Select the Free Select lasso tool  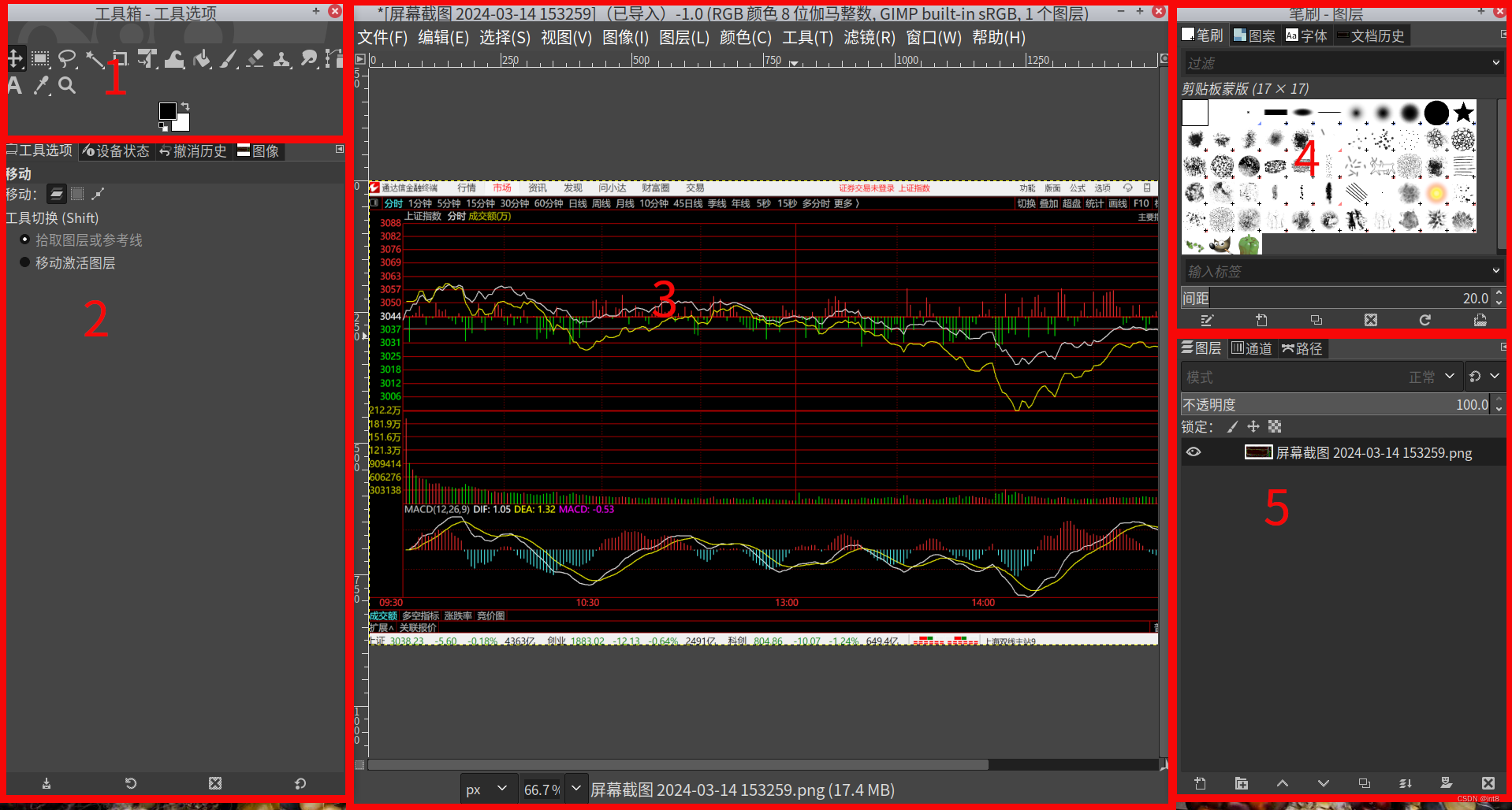(x=68, y=58)
